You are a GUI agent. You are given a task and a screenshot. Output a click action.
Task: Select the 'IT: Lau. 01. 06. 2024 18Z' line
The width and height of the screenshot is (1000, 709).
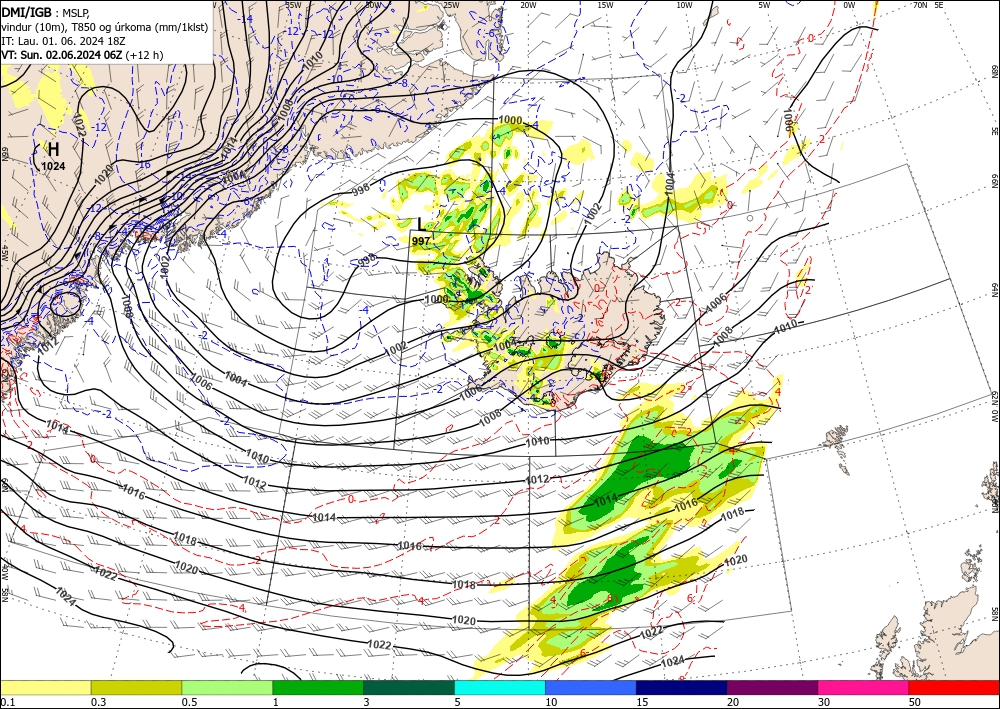pyautogui.click(x=62, y=41)
